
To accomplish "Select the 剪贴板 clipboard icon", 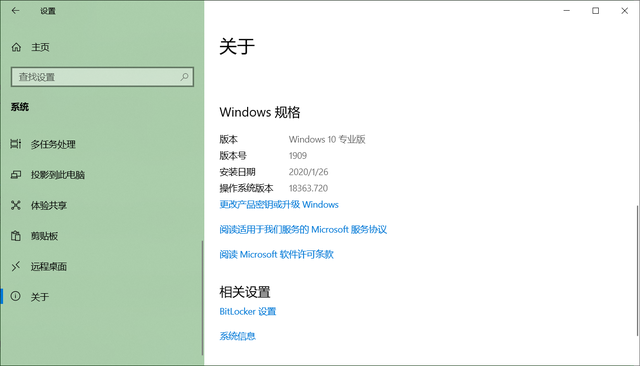I will tap(16, 236).
